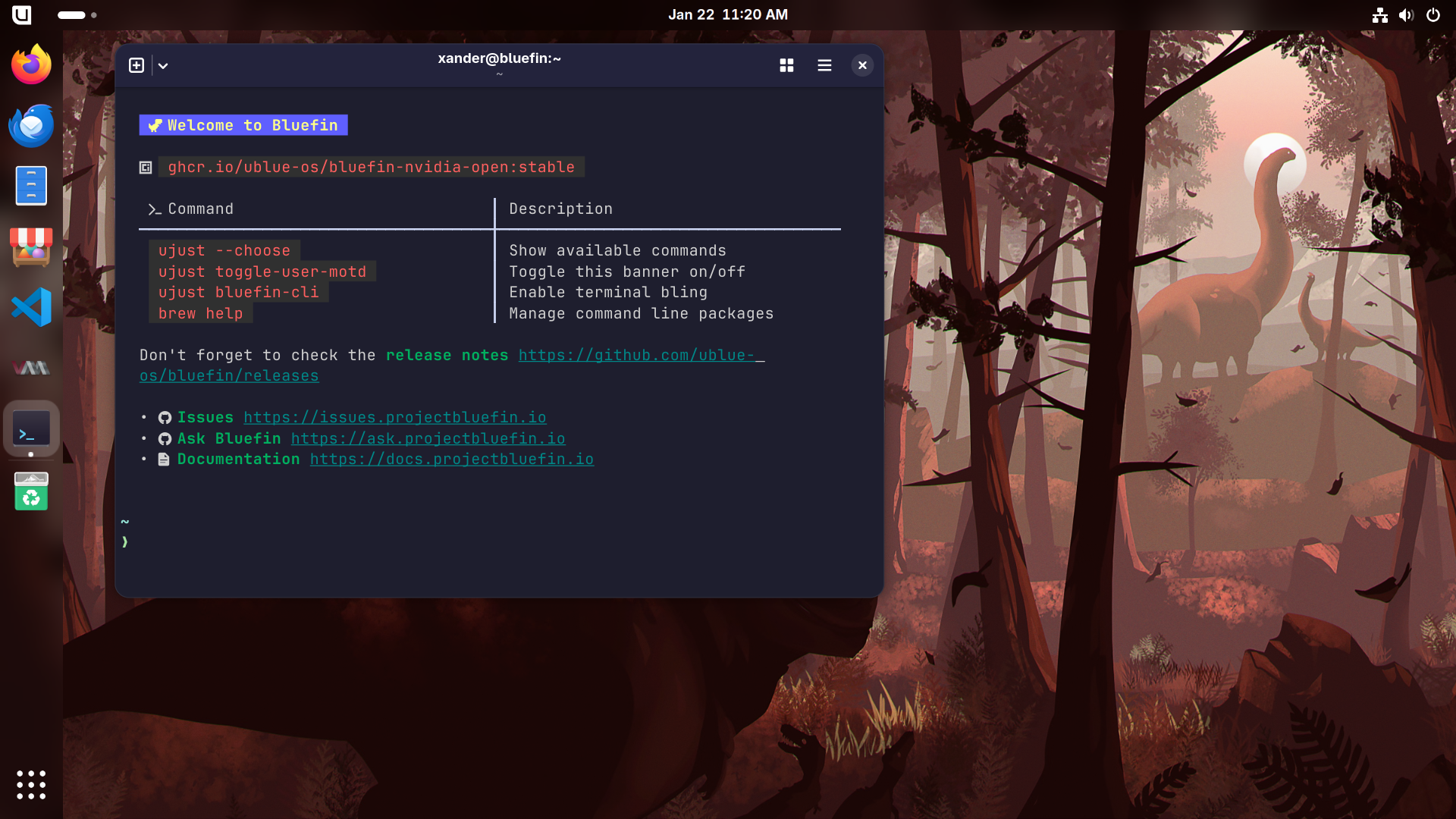Show all applications grid
This screenshot has height=819, width=1456.
[x=31, y=785]
